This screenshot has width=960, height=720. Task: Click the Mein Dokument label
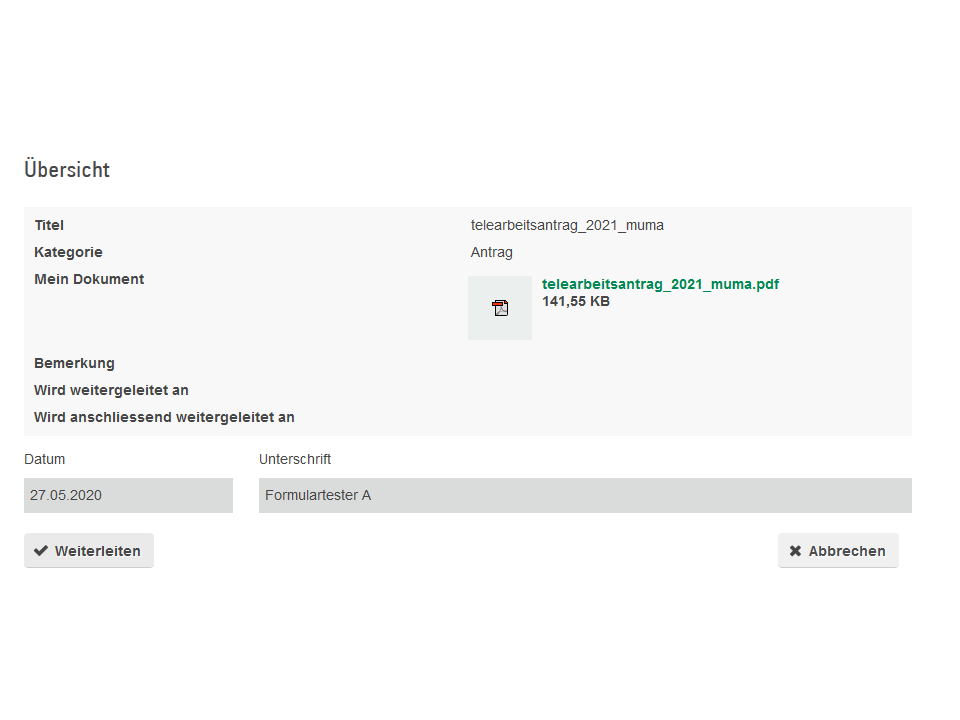(x=89, y=279)
